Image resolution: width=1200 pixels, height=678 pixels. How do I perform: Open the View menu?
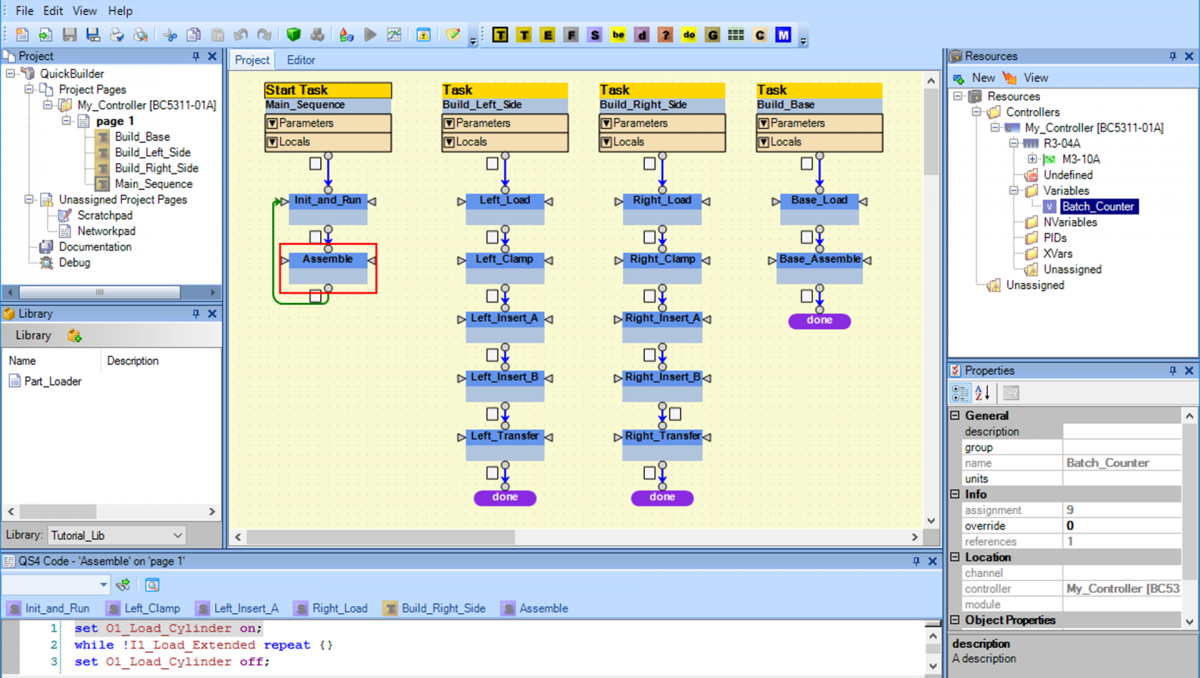[x=85, y=11]
